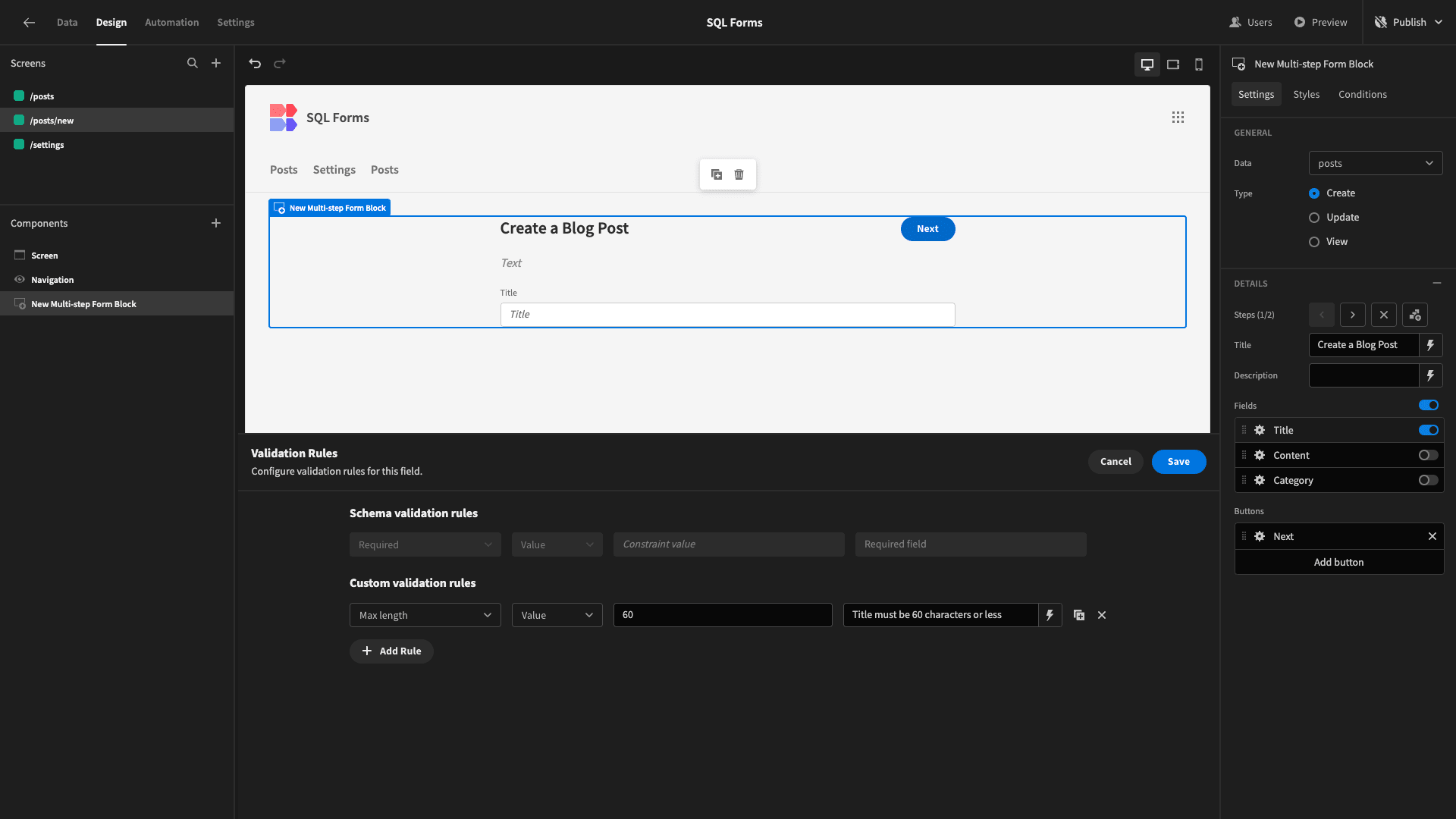
Task: Delete the Max length rule
Action: 1102,615
